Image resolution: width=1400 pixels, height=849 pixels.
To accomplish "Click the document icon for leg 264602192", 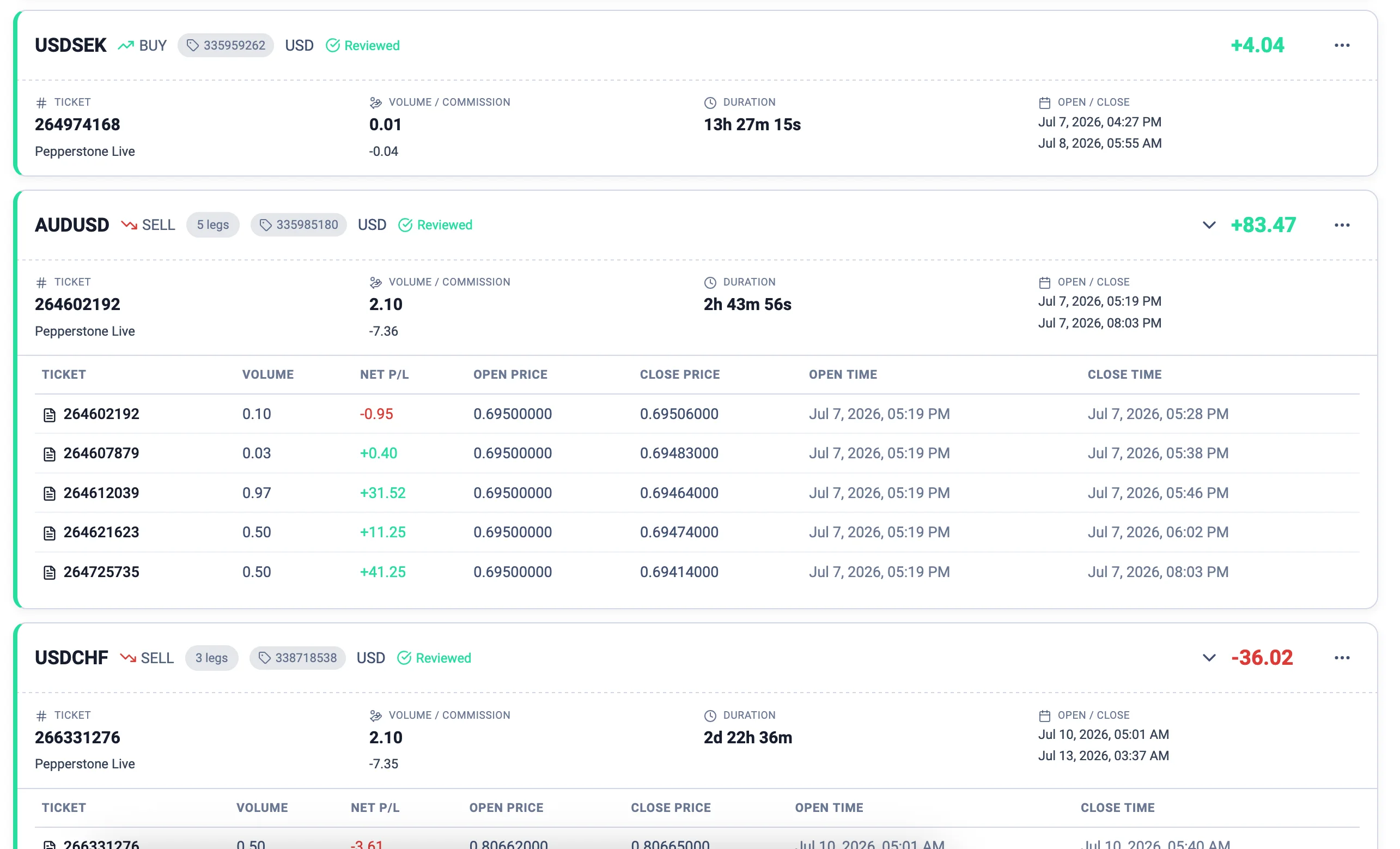I will click(x=50, y=415).
